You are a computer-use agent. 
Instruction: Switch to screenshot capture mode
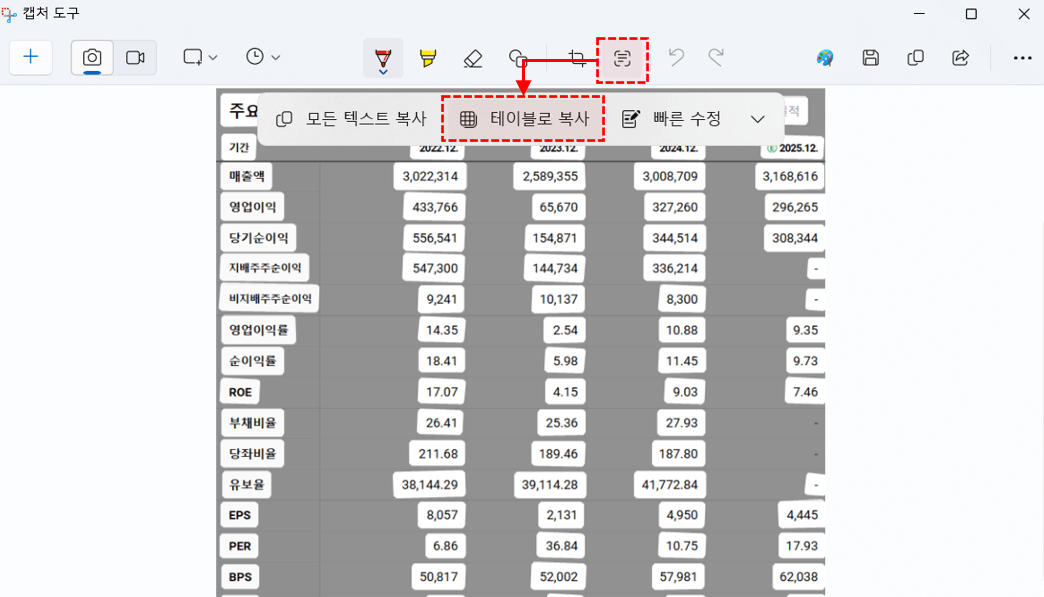[x=91, y=57]
